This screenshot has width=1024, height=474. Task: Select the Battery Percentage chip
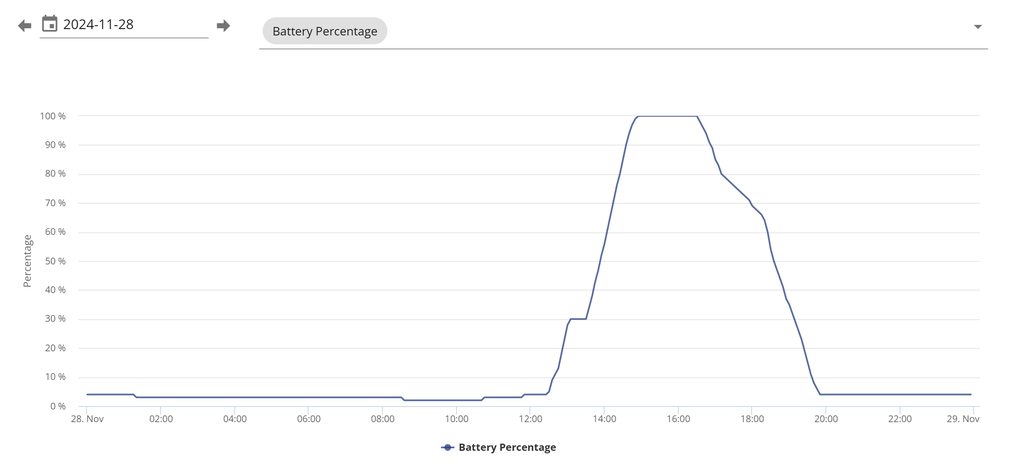[325, 31]
